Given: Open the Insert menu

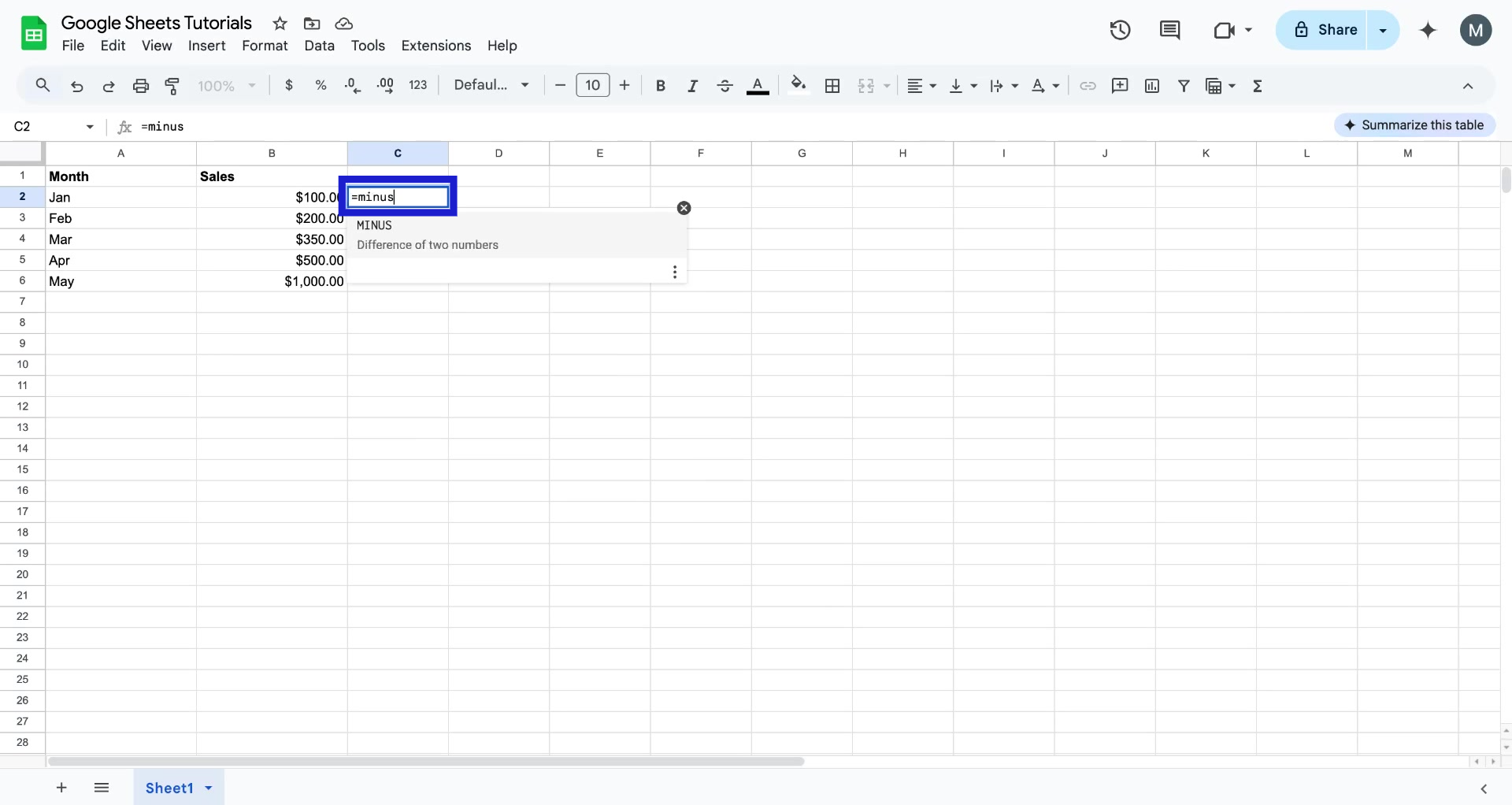Looking at the screenshot, I should tap(206, 46).
